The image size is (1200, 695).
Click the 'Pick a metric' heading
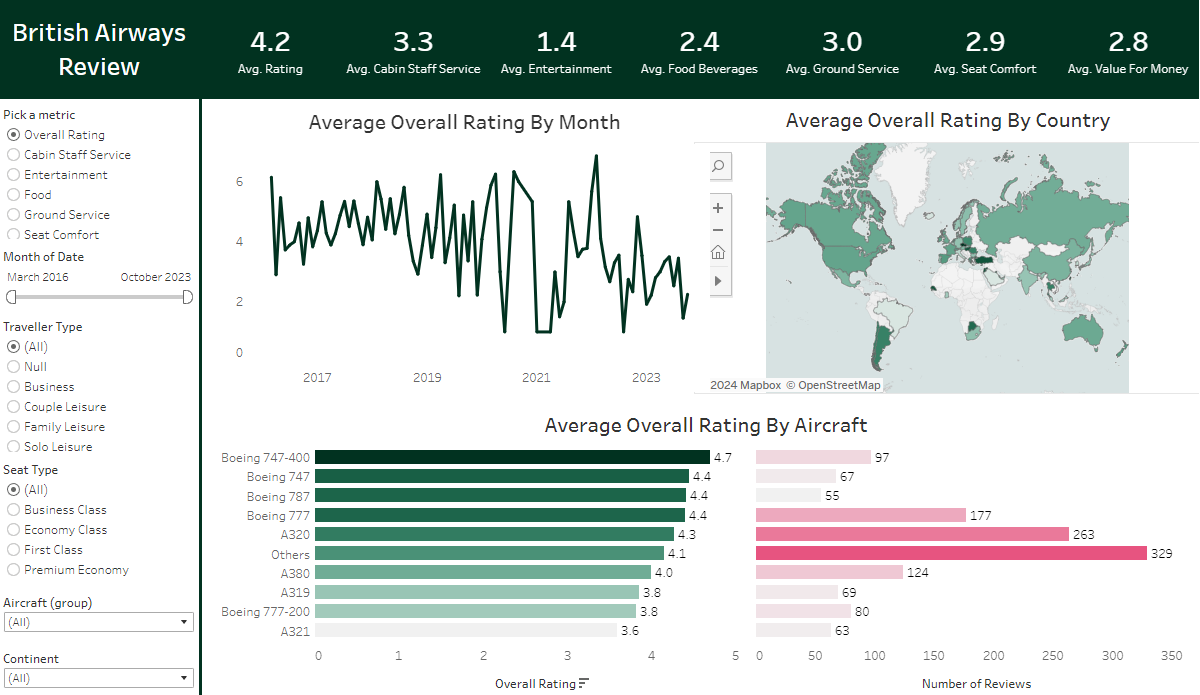point(39,115)
